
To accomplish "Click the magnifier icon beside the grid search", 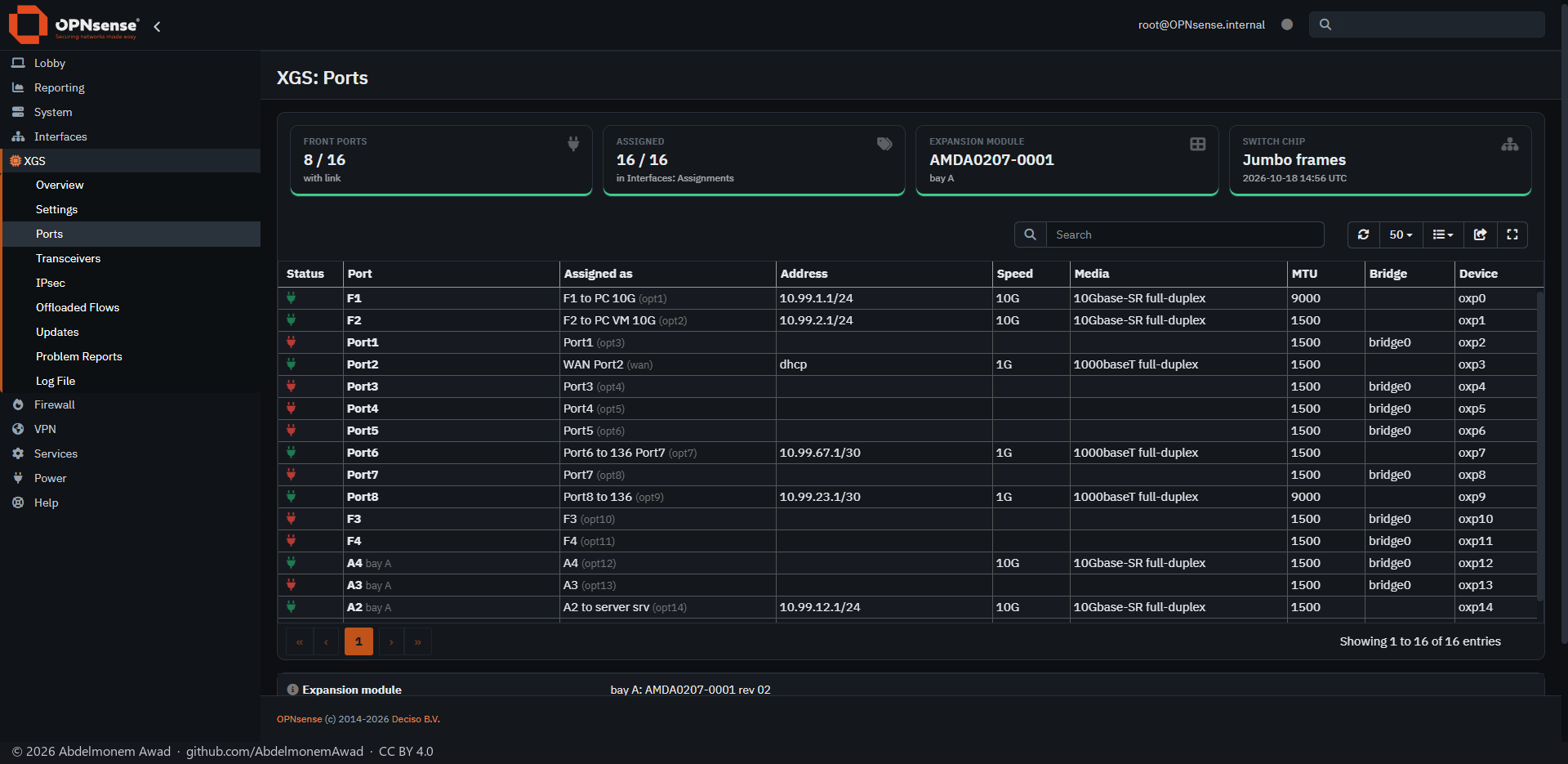I will click(1031, 235).
